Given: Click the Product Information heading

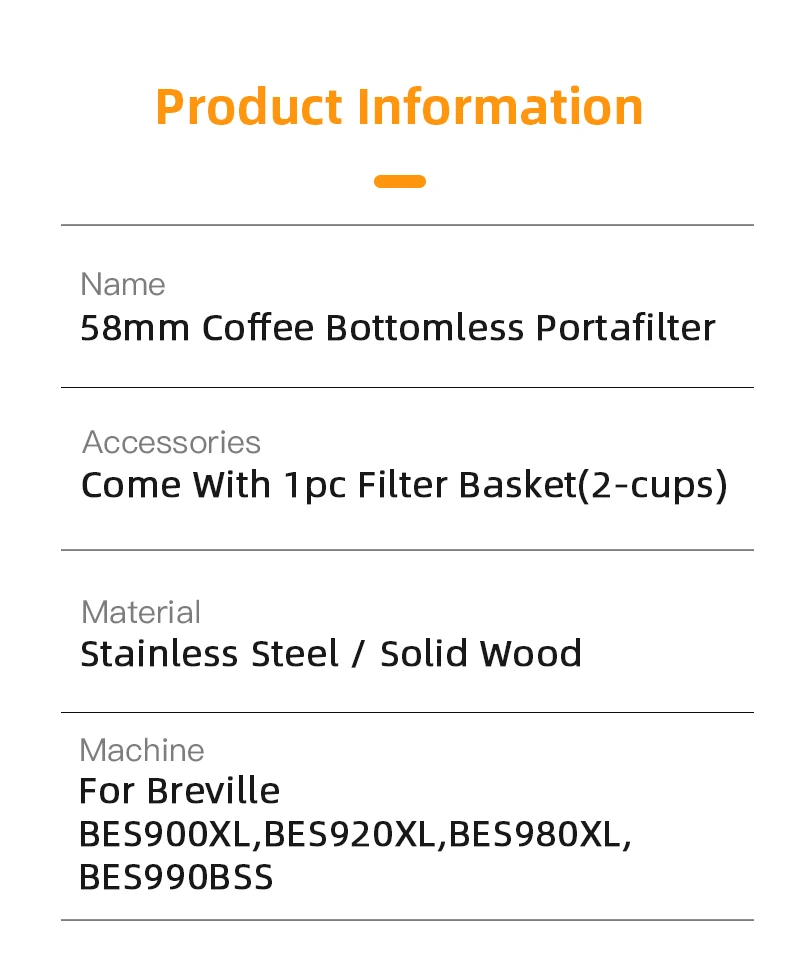Looking at the screenshot, I should (399, 106).
